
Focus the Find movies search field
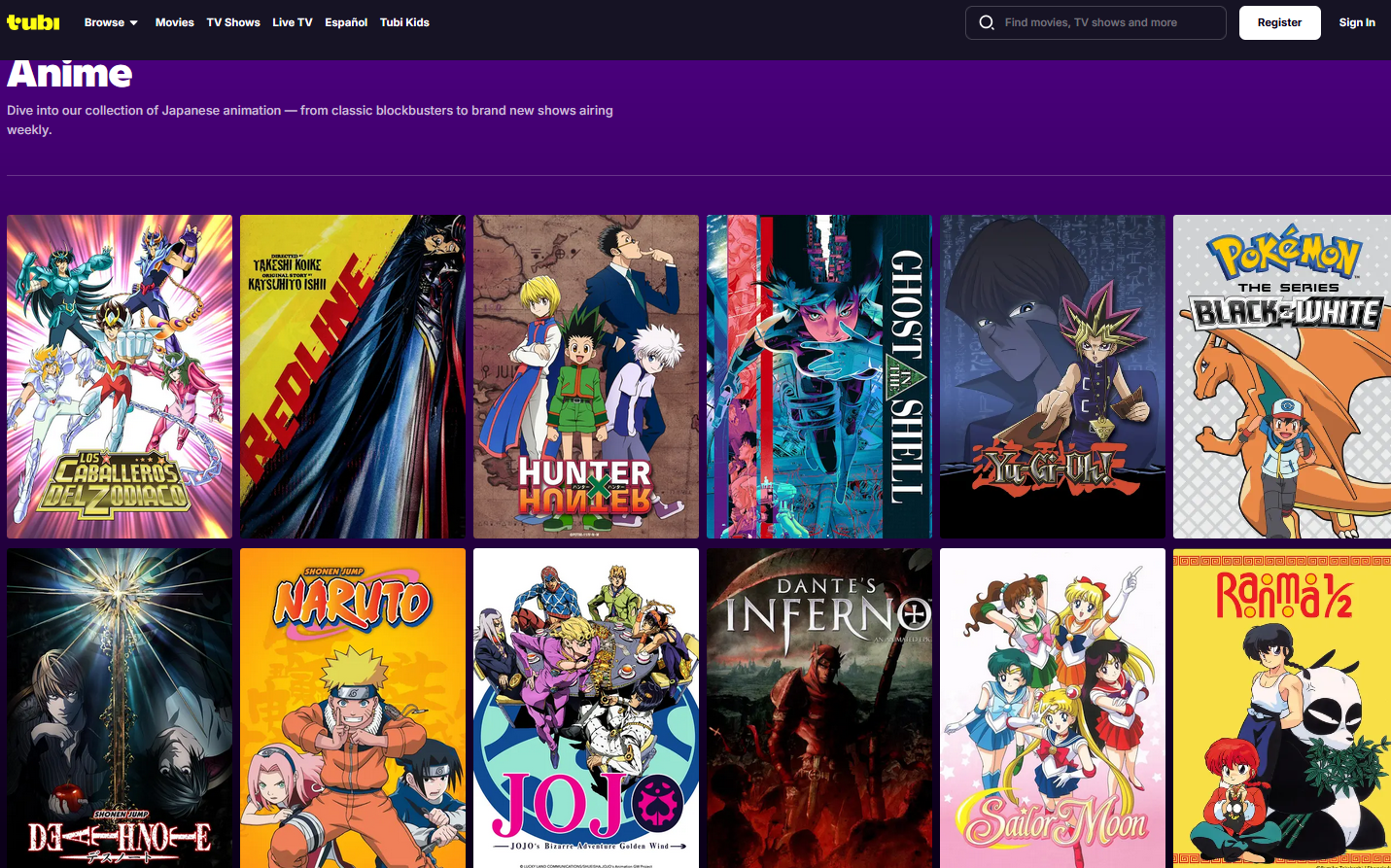tap(1095, 22)
